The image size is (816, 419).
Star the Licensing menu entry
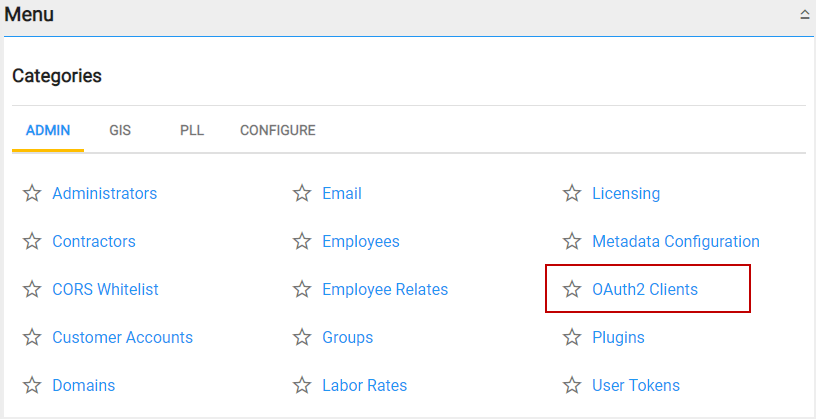(x=572, y=193)
